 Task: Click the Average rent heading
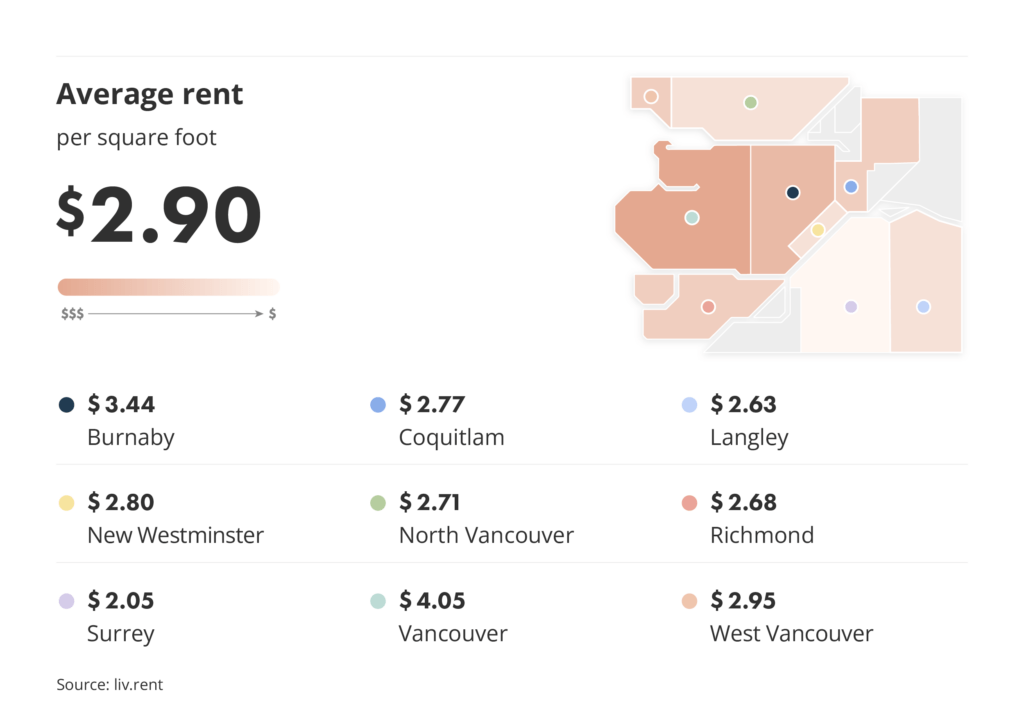(150, 95)
